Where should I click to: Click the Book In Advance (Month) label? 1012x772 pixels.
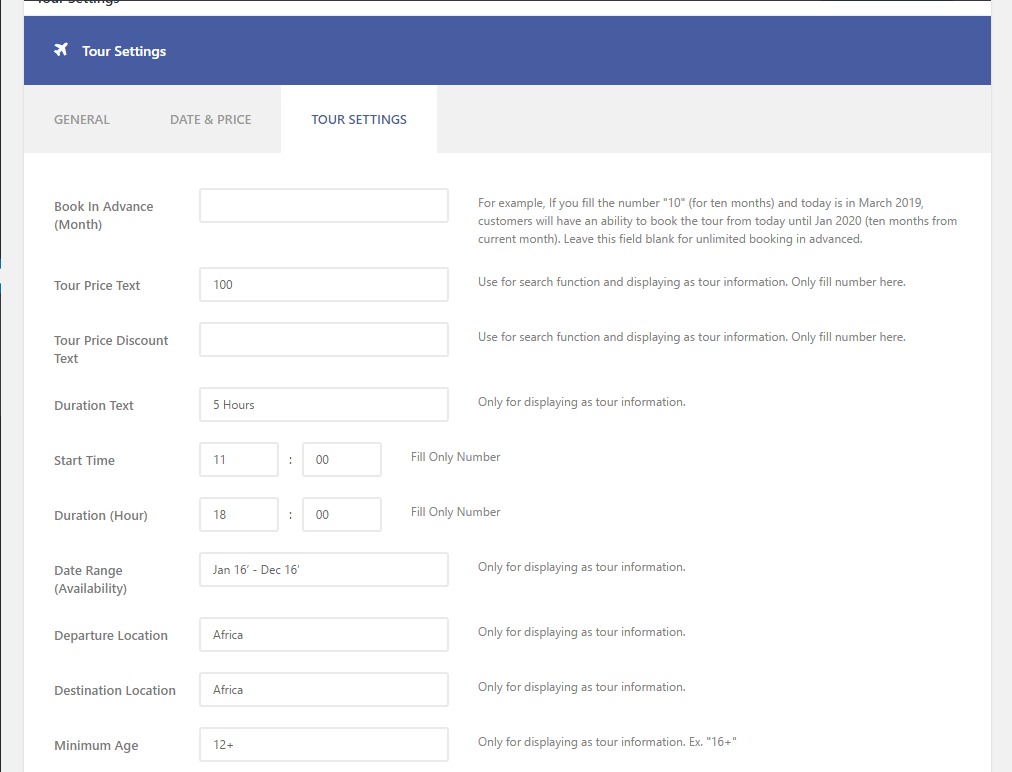(103, 215)
